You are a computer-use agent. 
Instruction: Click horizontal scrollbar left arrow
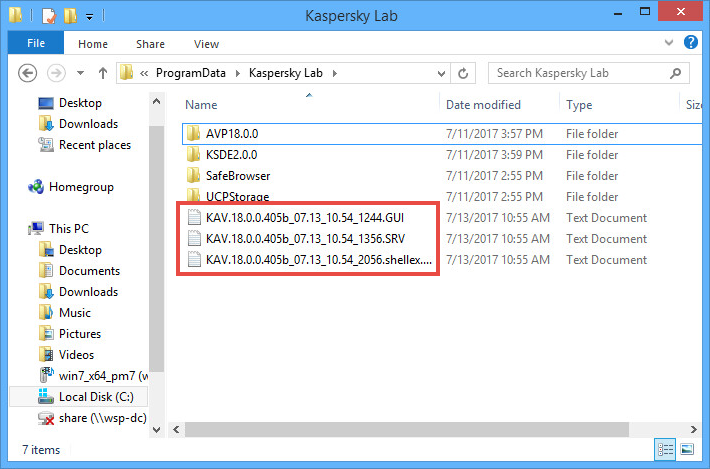[176, 430]
